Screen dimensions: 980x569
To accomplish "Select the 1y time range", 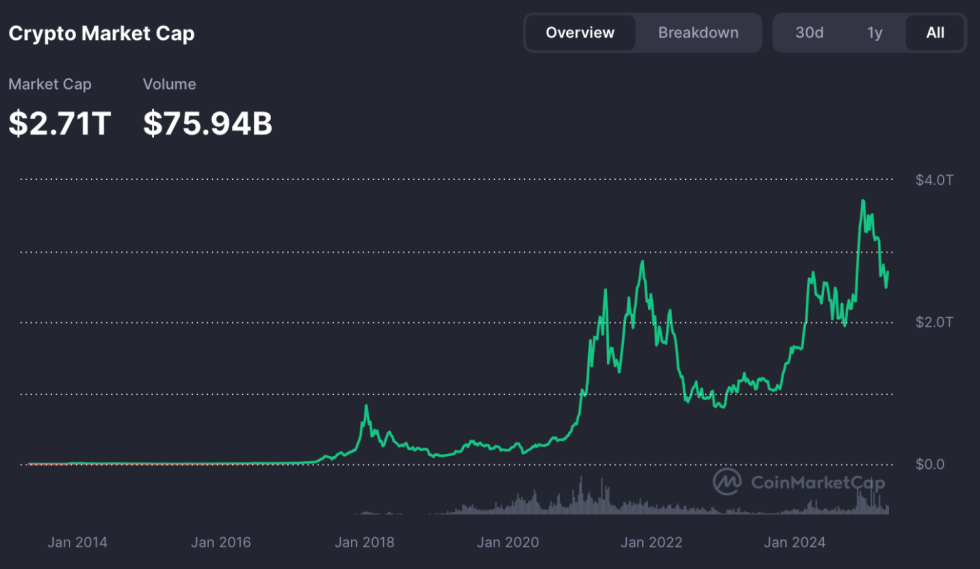I will pyautogui.click(x=874, y=32).
